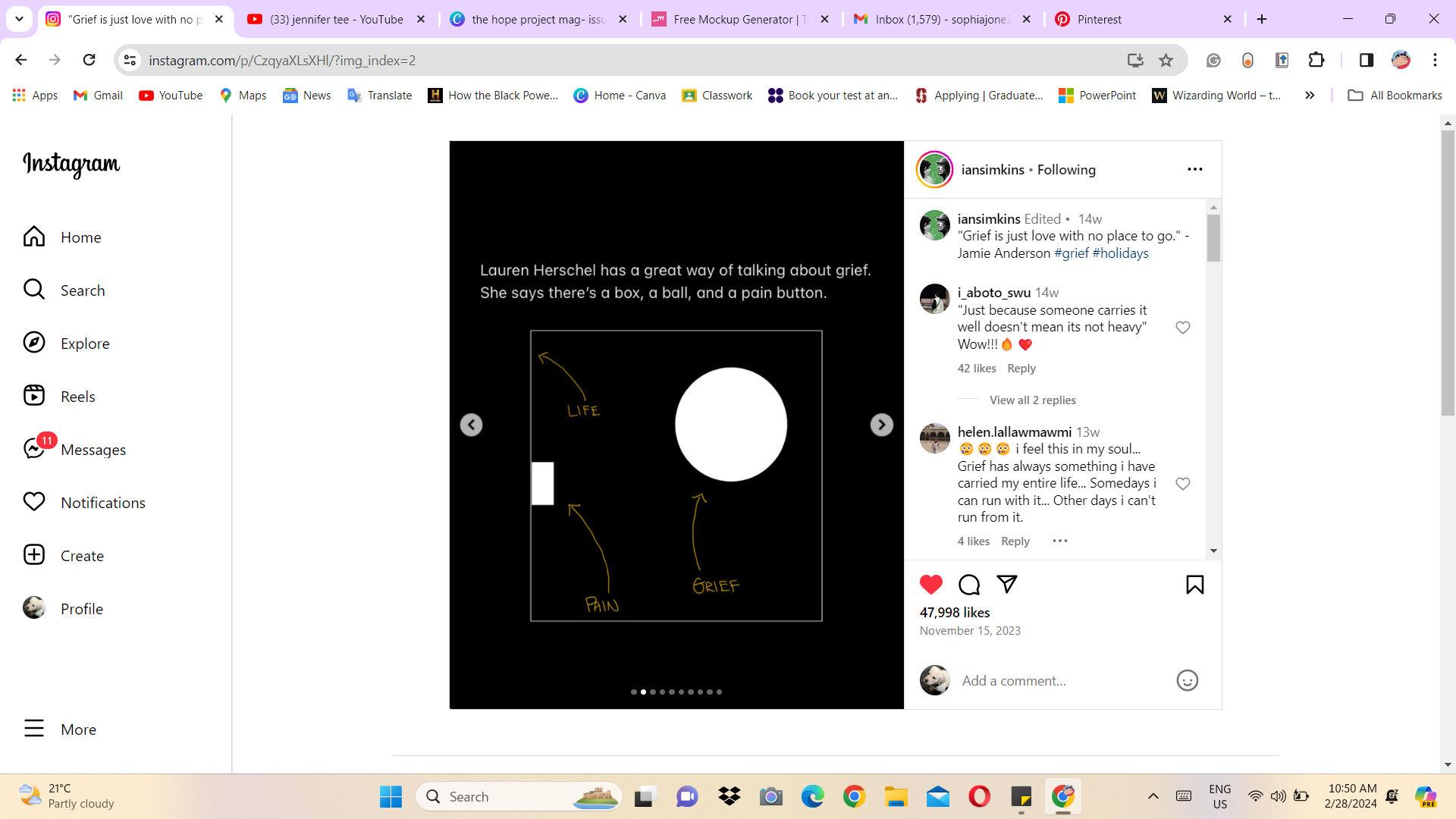1456x819 pixels.
Task: Expand View all 2 replies
Action: coord(1032,400)
